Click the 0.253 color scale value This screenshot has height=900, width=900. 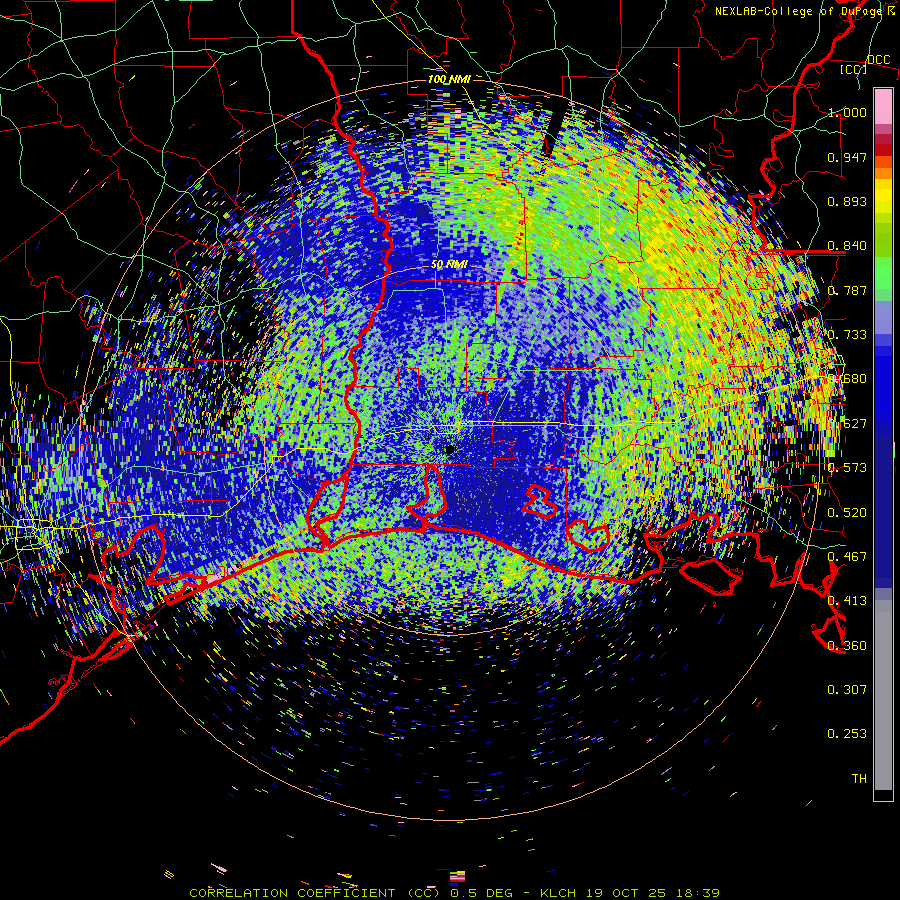[847, 734]
